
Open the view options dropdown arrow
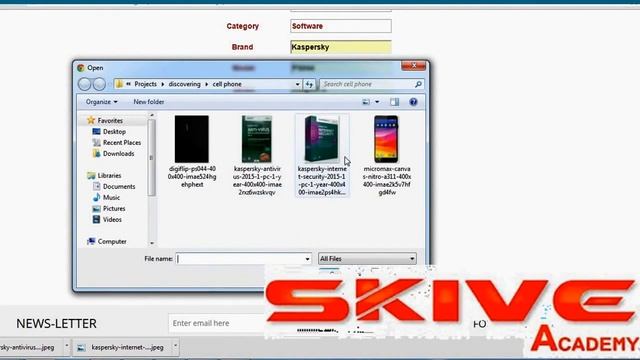click(x=377, y=102)
